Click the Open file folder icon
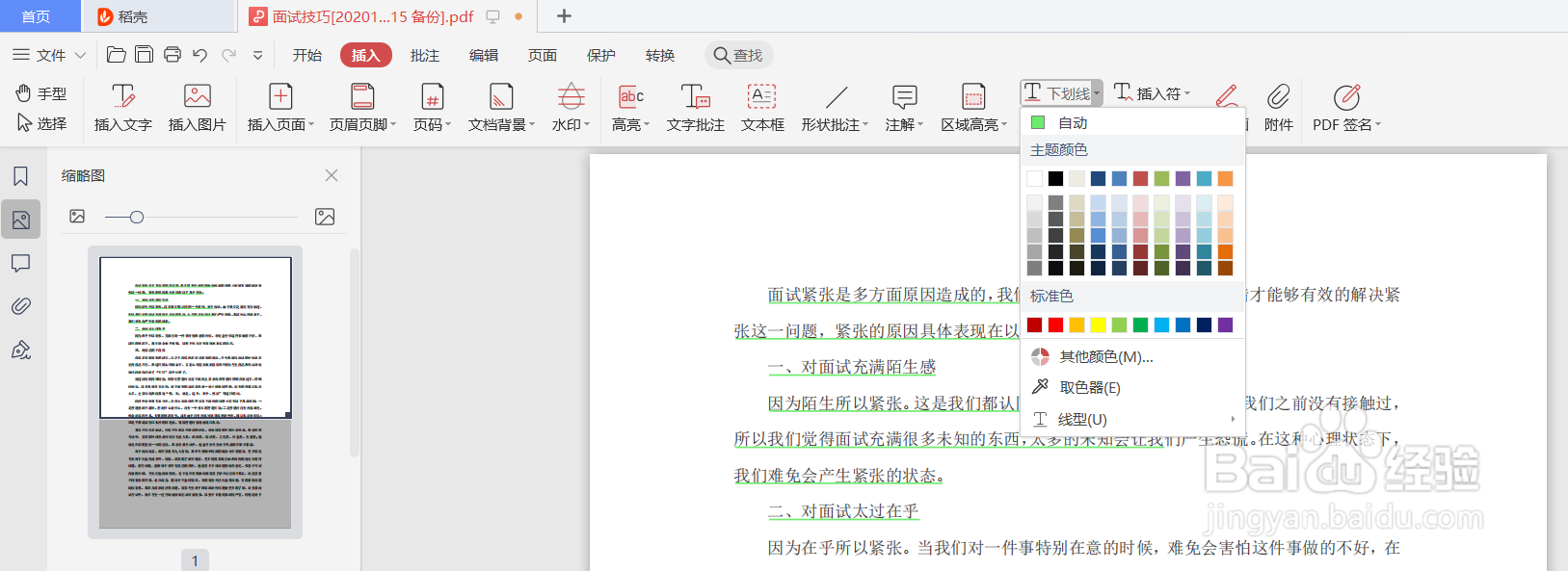1568x571 pixels. click(117, 55)
